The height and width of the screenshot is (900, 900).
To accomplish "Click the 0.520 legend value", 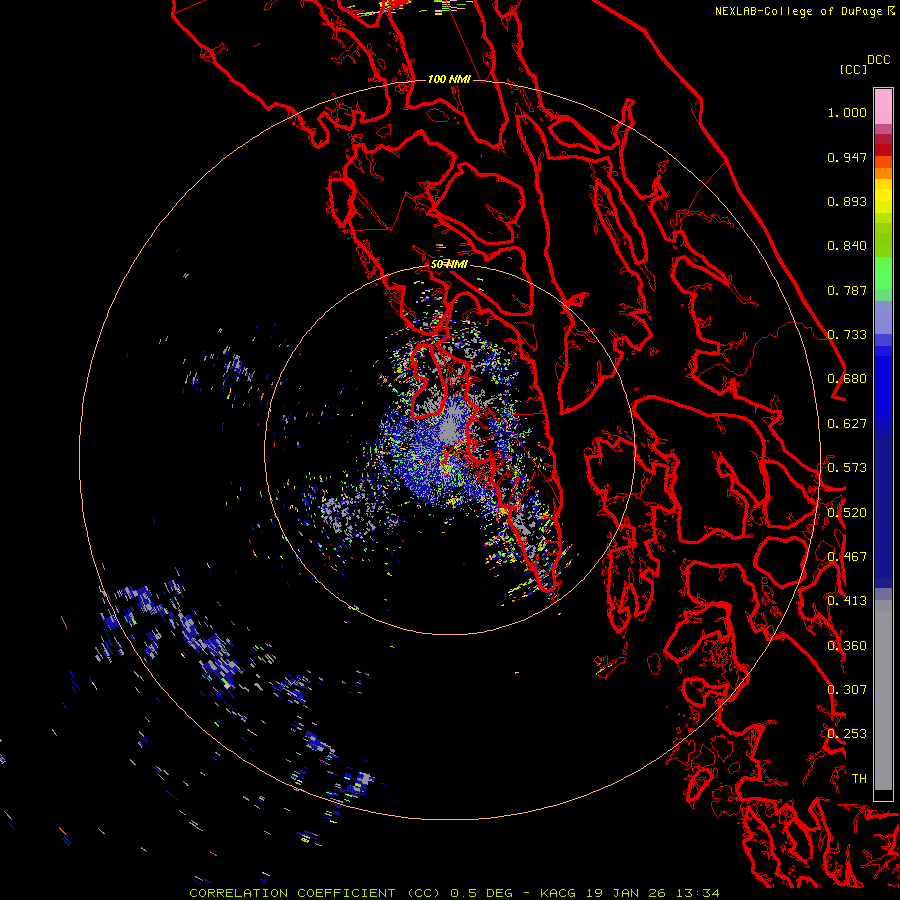I will point(847,513).
